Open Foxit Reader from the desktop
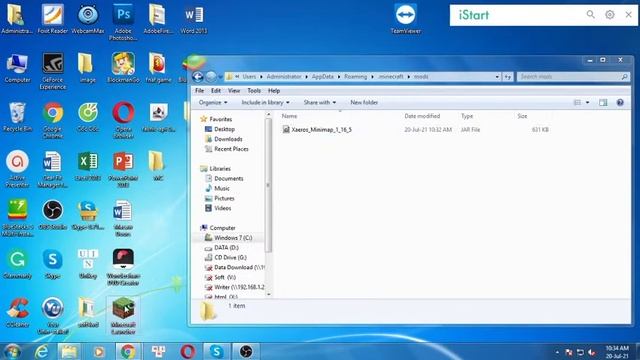Screen dimensions: 640x360 point(53,19)
